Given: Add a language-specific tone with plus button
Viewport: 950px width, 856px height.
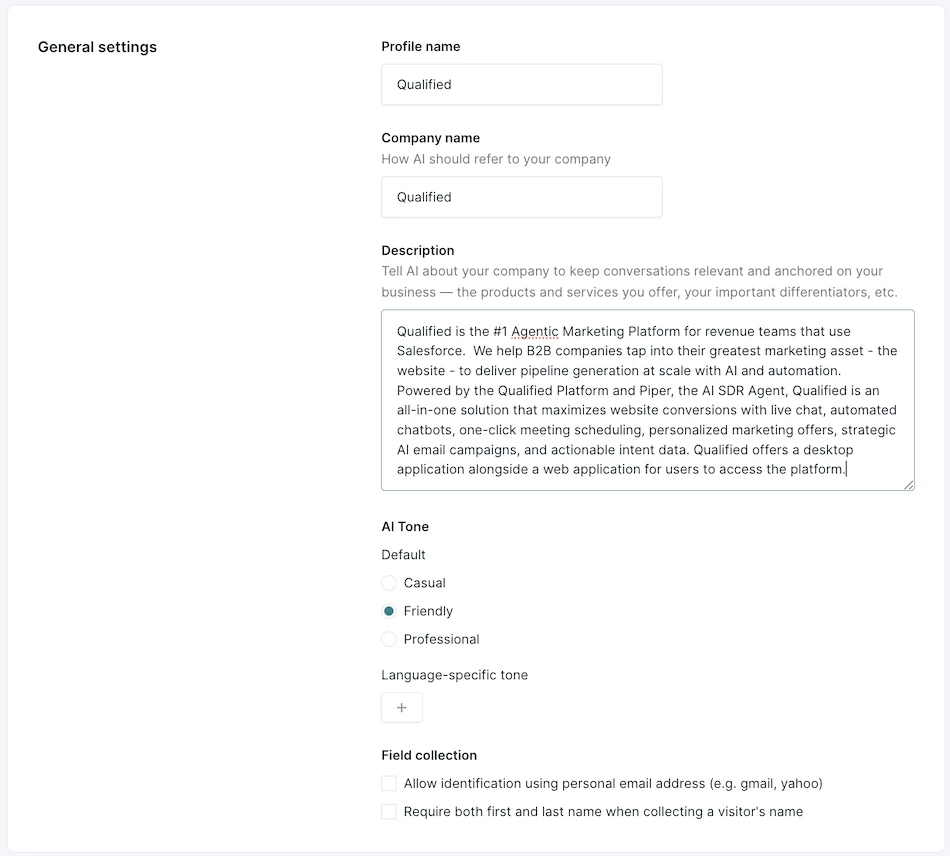Looking at the screenshot, I should (x=402, y=707).
